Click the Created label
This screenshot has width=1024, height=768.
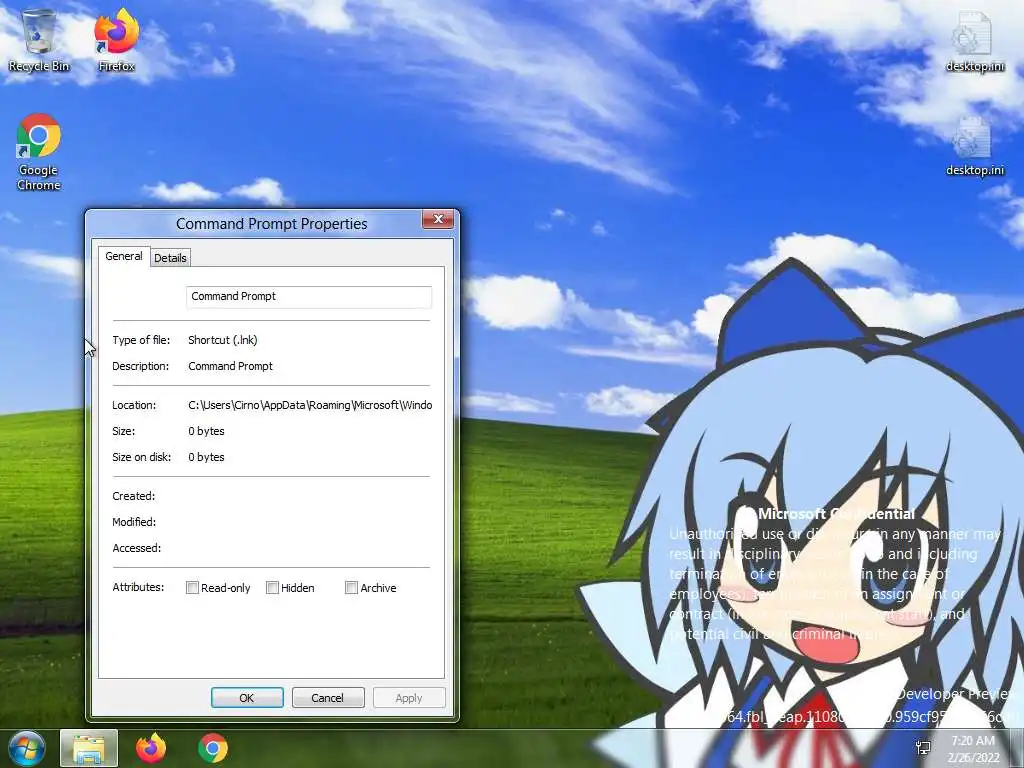tap(134, 496)
